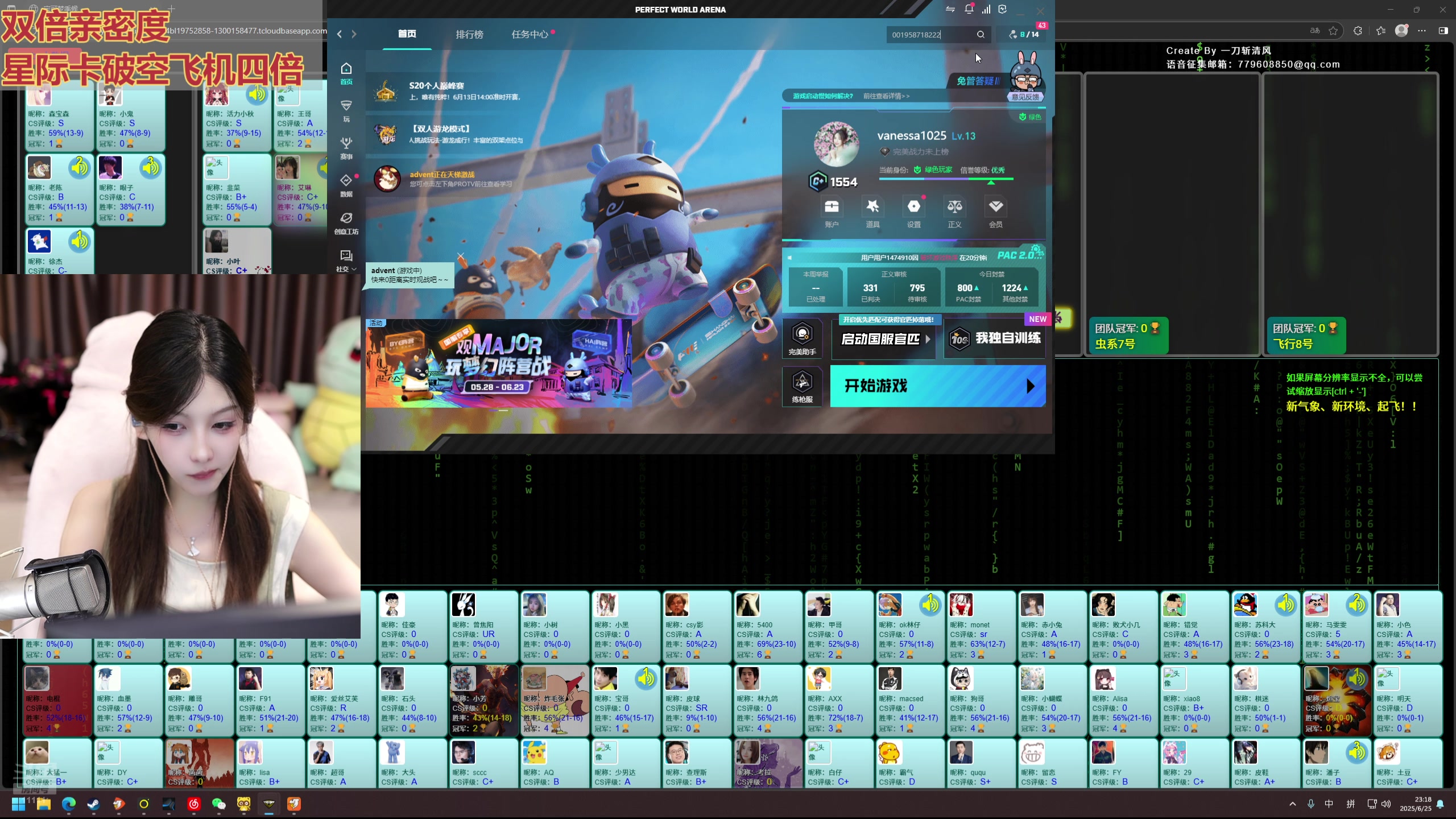Open the 玩 play section in the sidebar
The image size is (1456, 819).
tap(346, 111)
